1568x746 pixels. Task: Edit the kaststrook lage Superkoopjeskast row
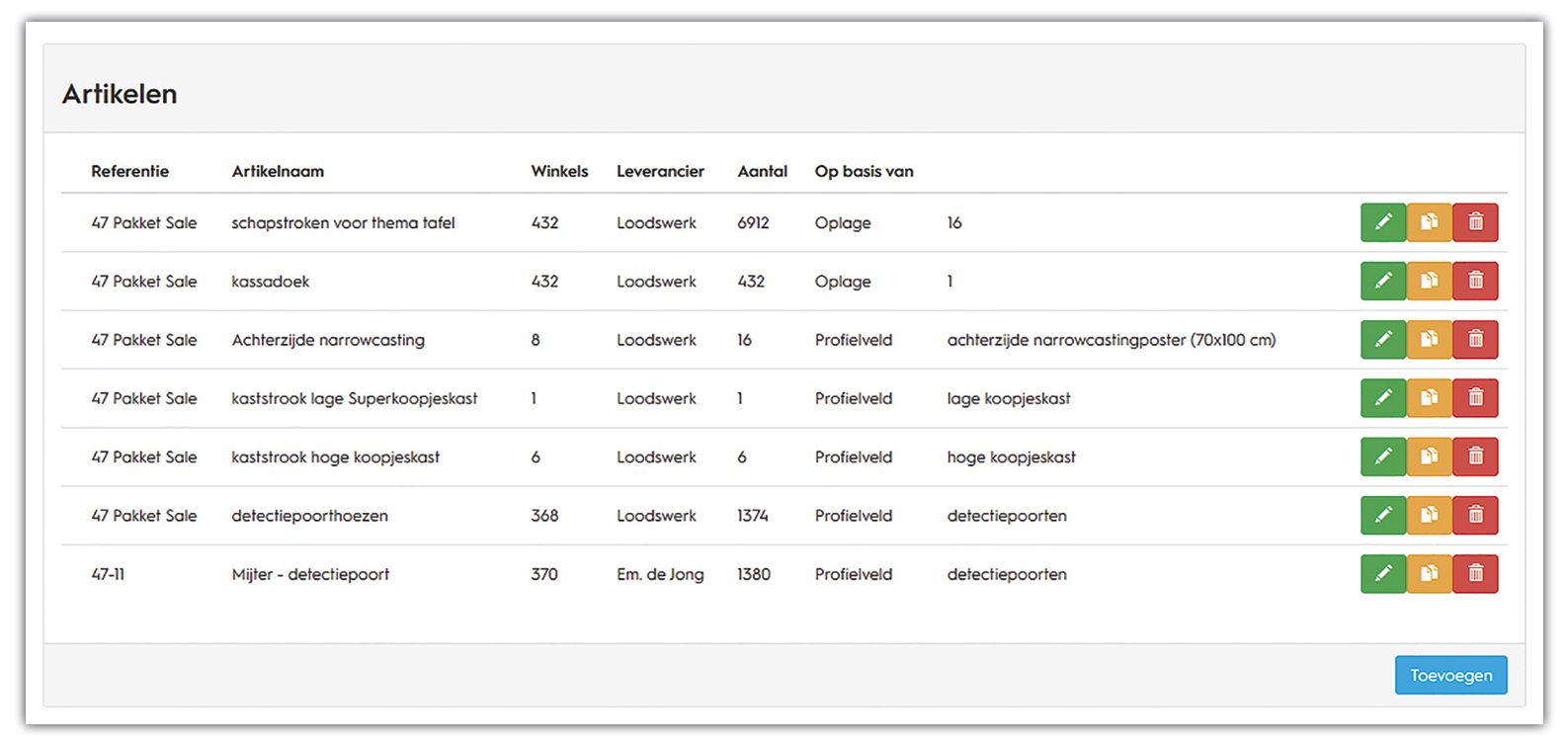point(1383,398)
